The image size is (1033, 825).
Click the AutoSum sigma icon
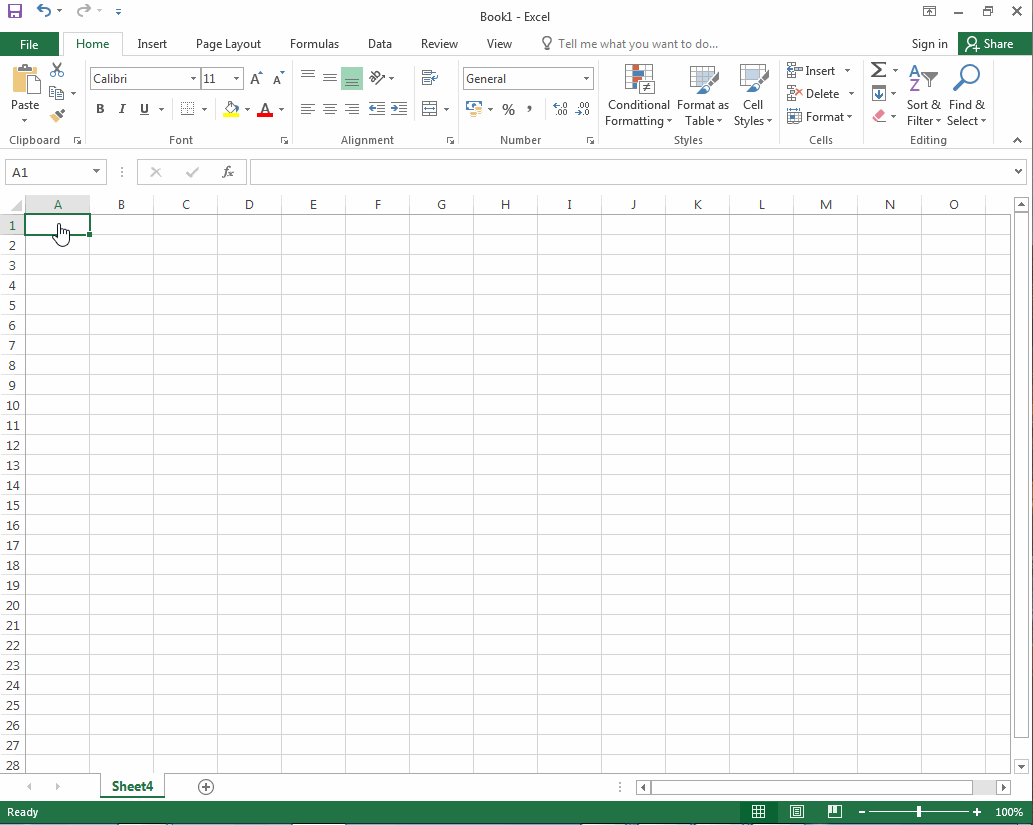tap(878, 70)
